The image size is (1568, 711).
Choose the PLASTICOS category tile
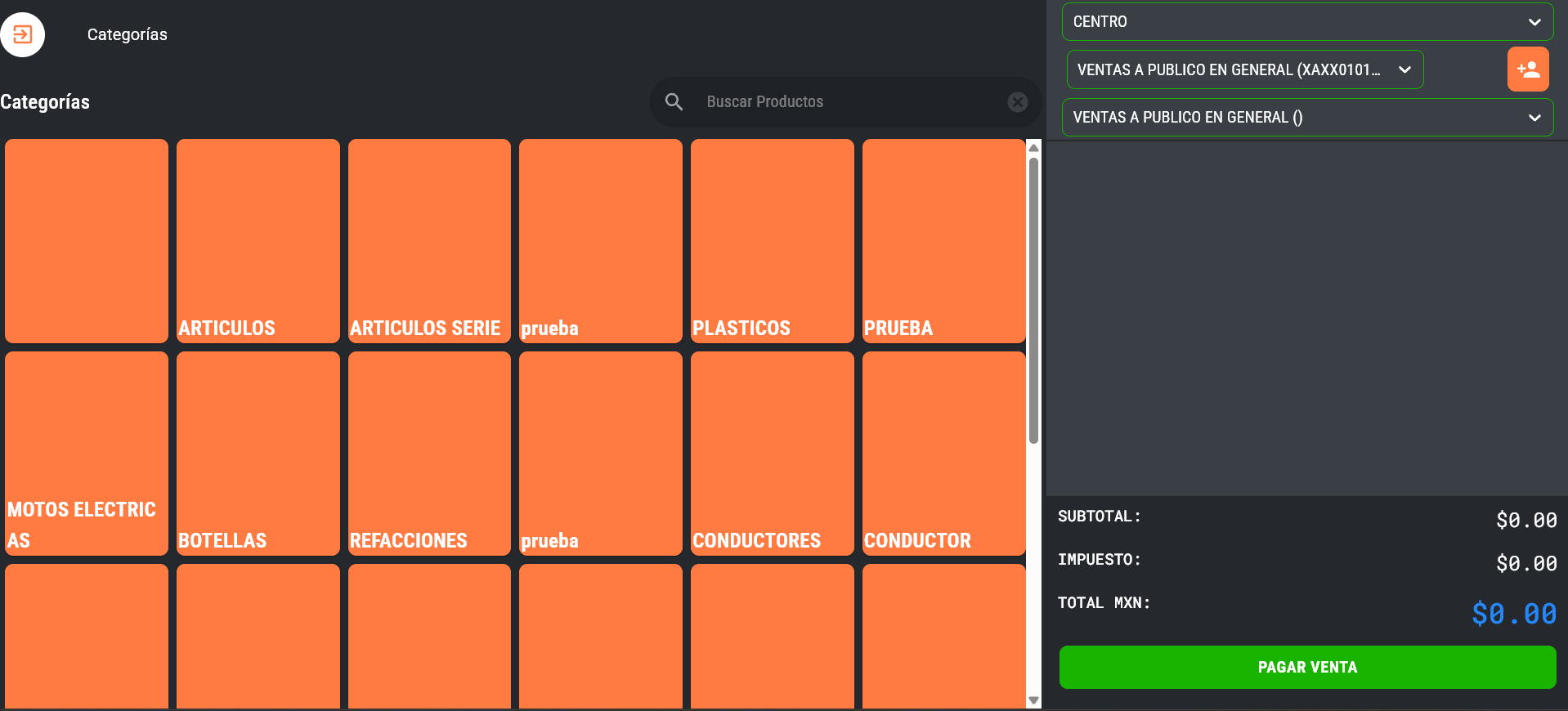coord(772,241)
